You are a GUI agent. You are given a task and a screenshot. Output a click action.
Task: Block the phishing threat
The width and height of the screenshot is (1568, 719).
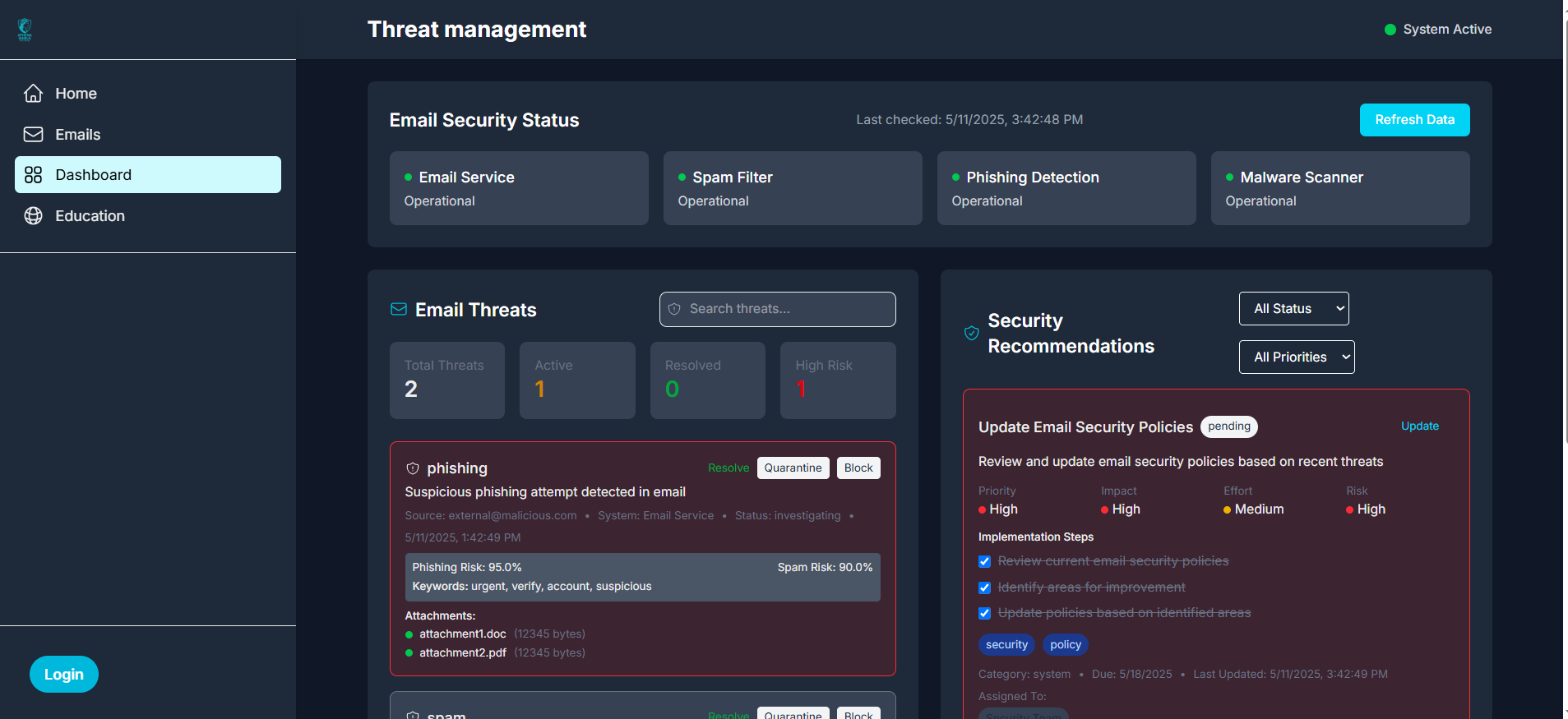click(x=858, y=468)
